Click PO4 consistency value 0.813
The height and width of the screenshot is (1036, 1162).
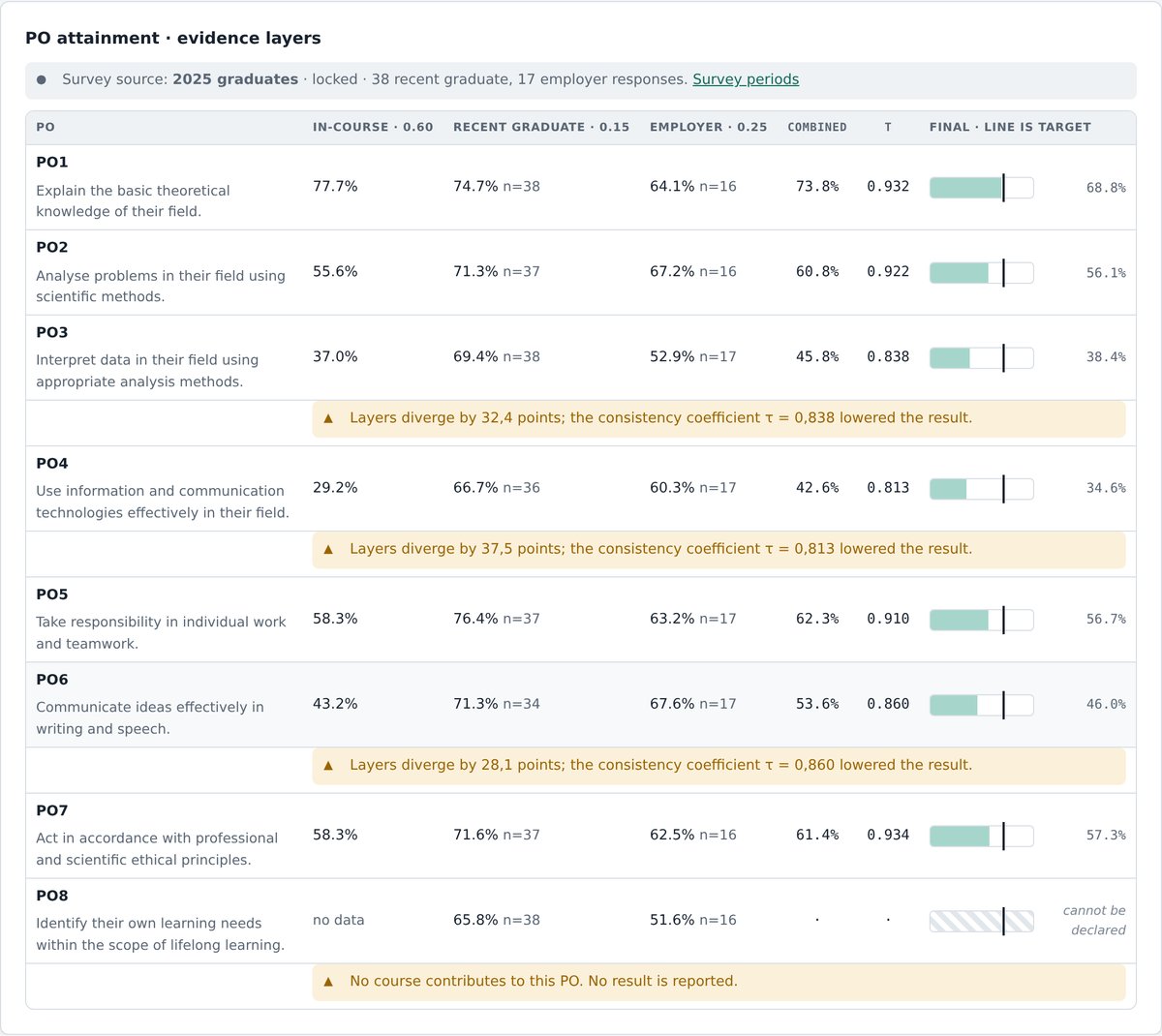coord(888,488)
